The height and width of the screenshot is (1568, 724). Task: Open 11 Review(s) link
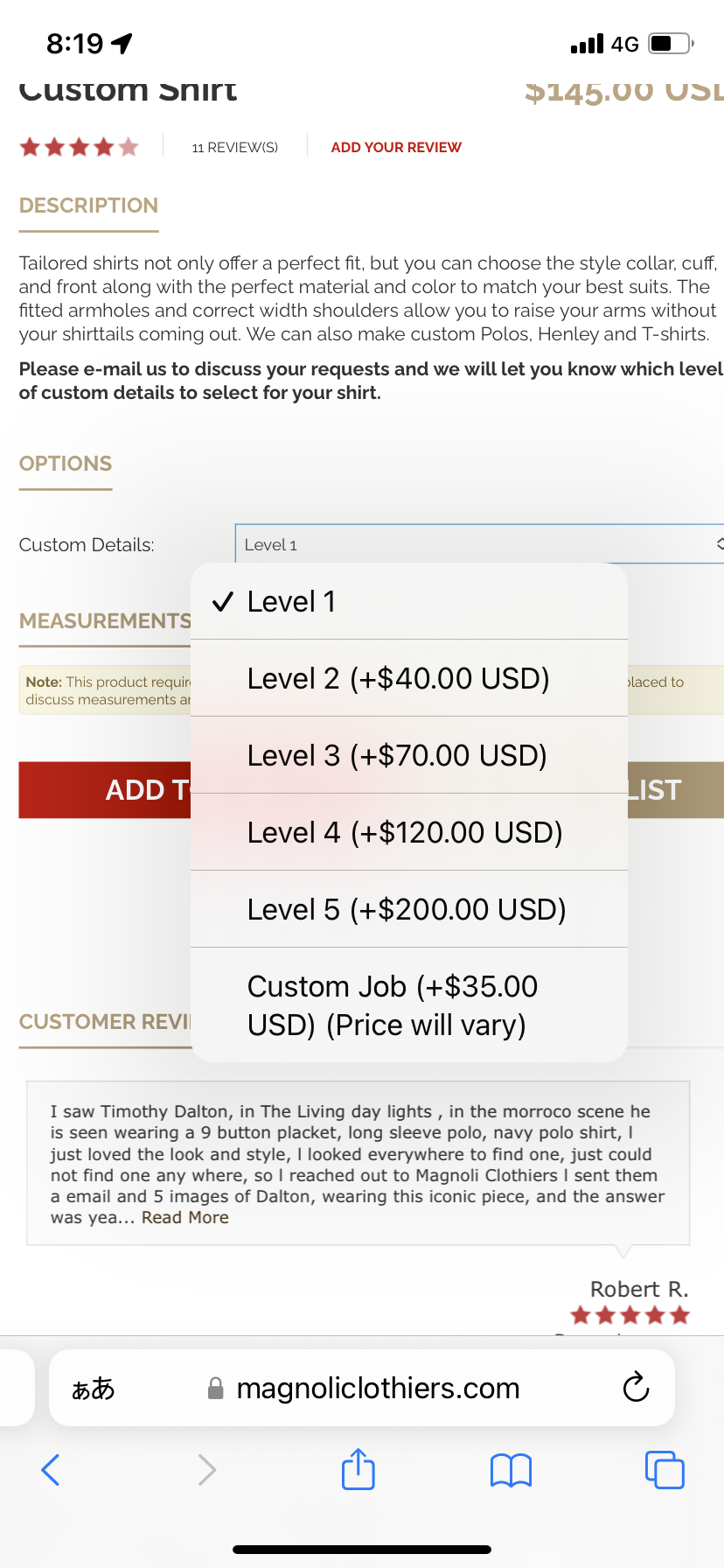pos(235,147)
